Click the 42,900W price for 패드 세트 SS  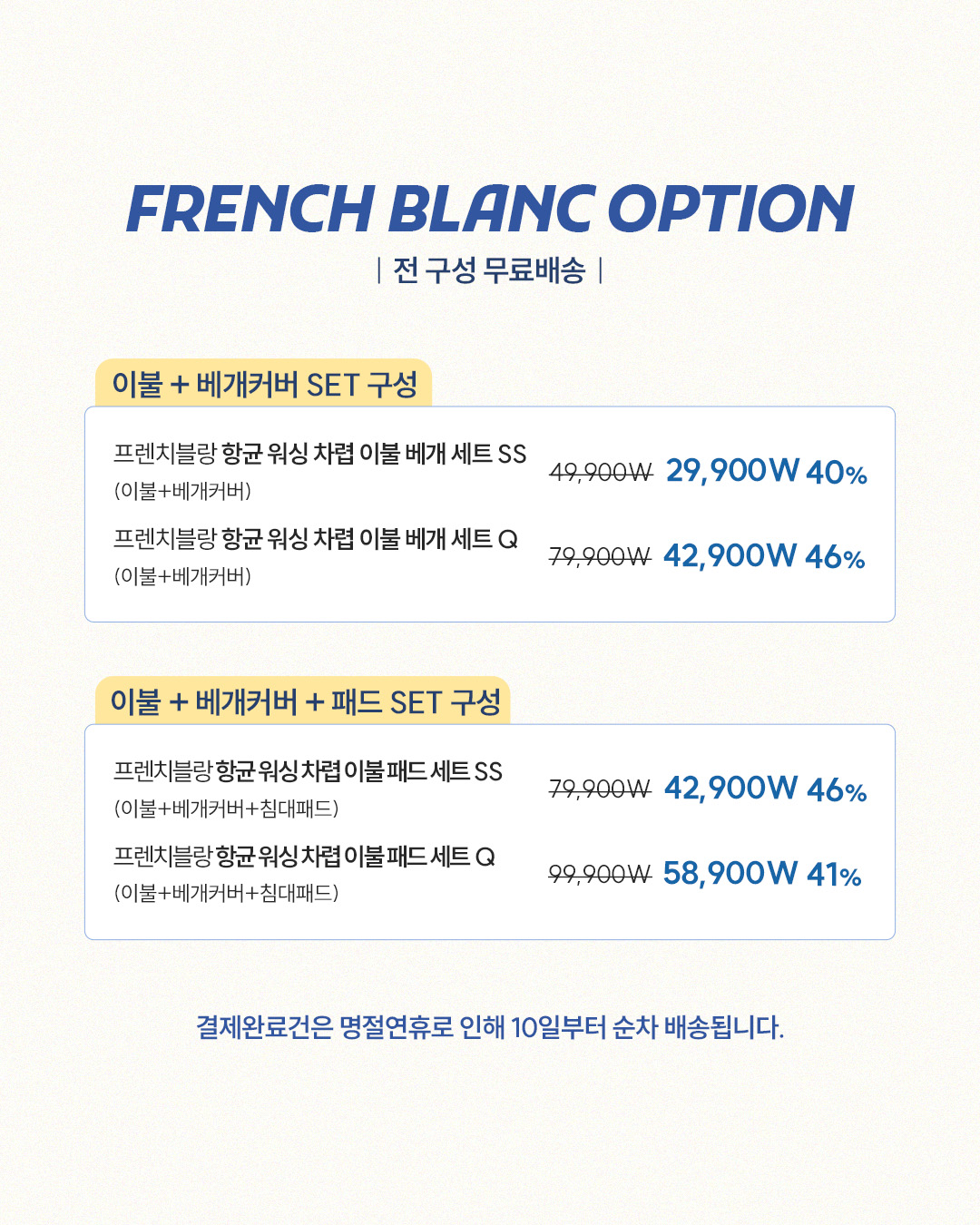pos(730,788)
